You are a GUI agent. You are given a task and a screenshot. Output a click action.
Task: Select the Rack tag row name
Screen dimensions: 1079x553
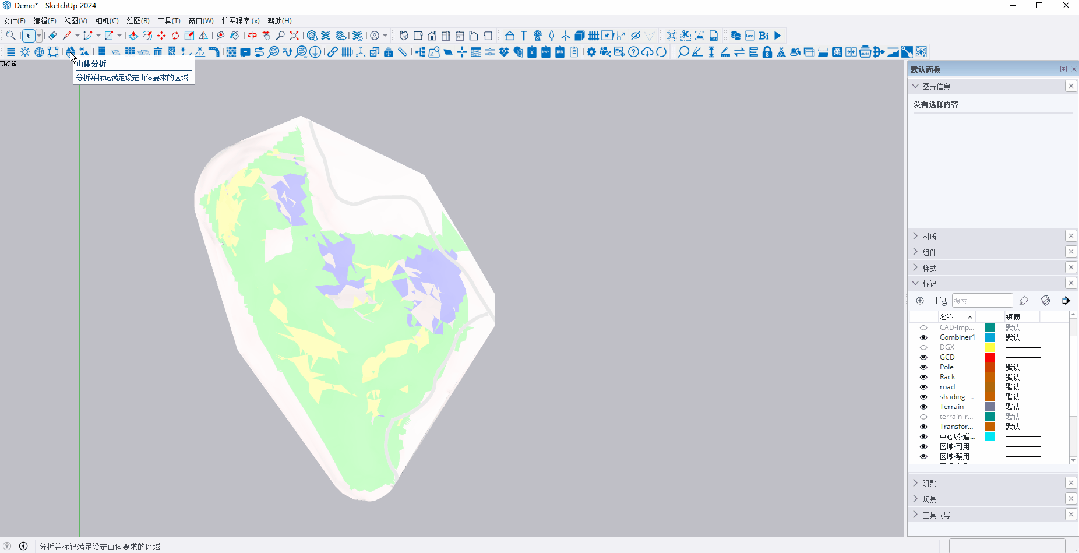(x=947, y=377)
